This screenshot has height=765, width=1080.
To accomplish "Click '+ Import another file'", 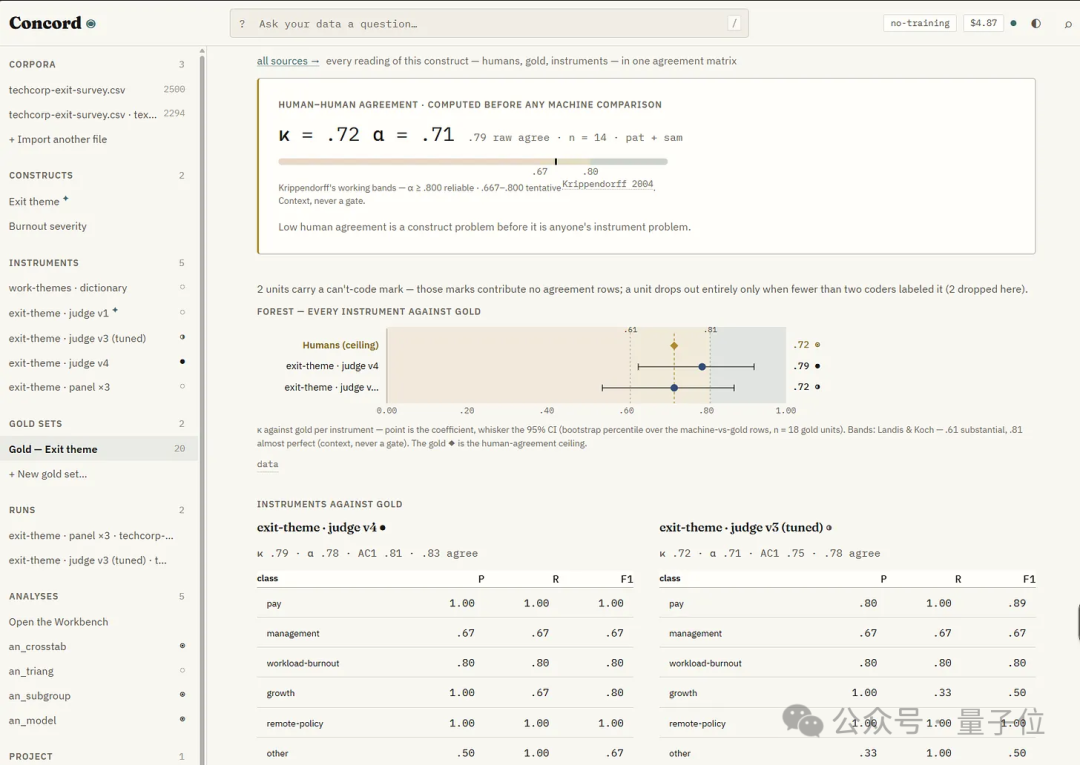I will tap(58, 139).
